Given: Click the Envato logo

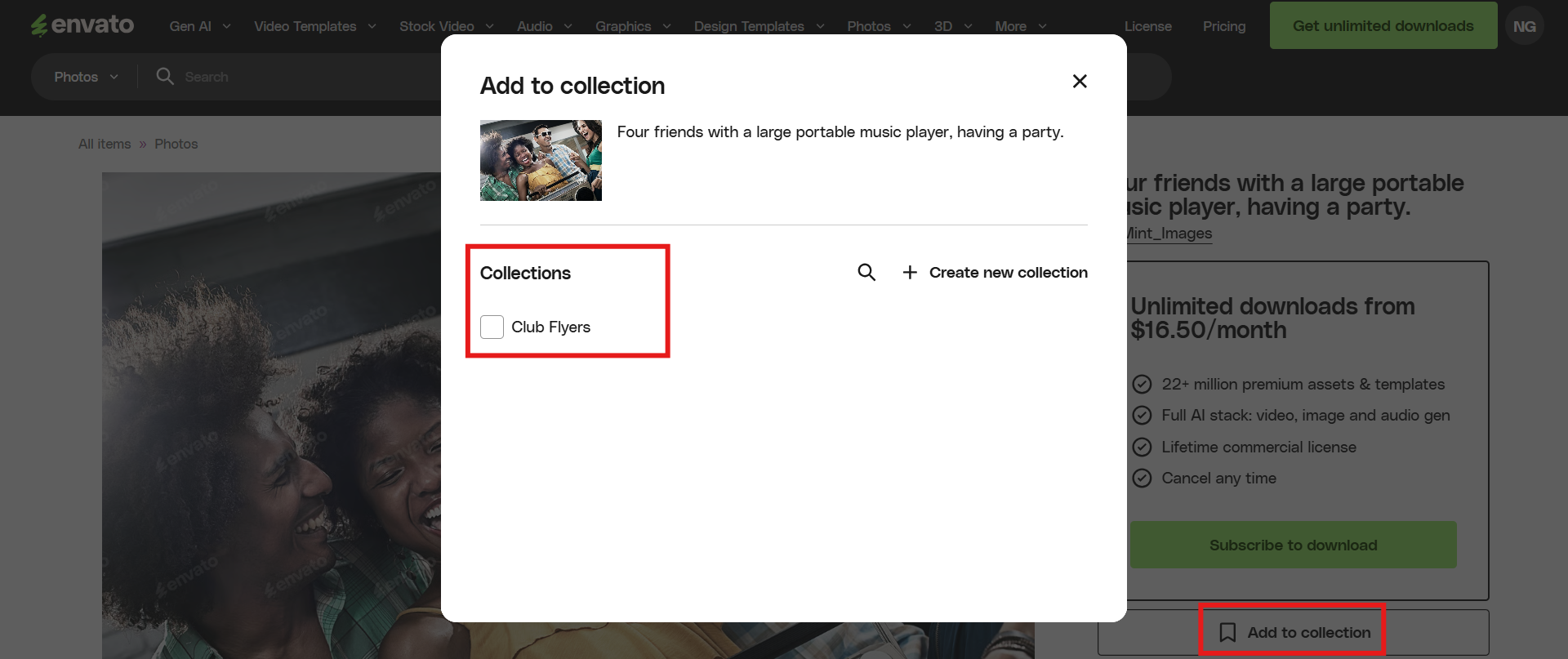Looking at the screenshot, I should click(82, 25).
